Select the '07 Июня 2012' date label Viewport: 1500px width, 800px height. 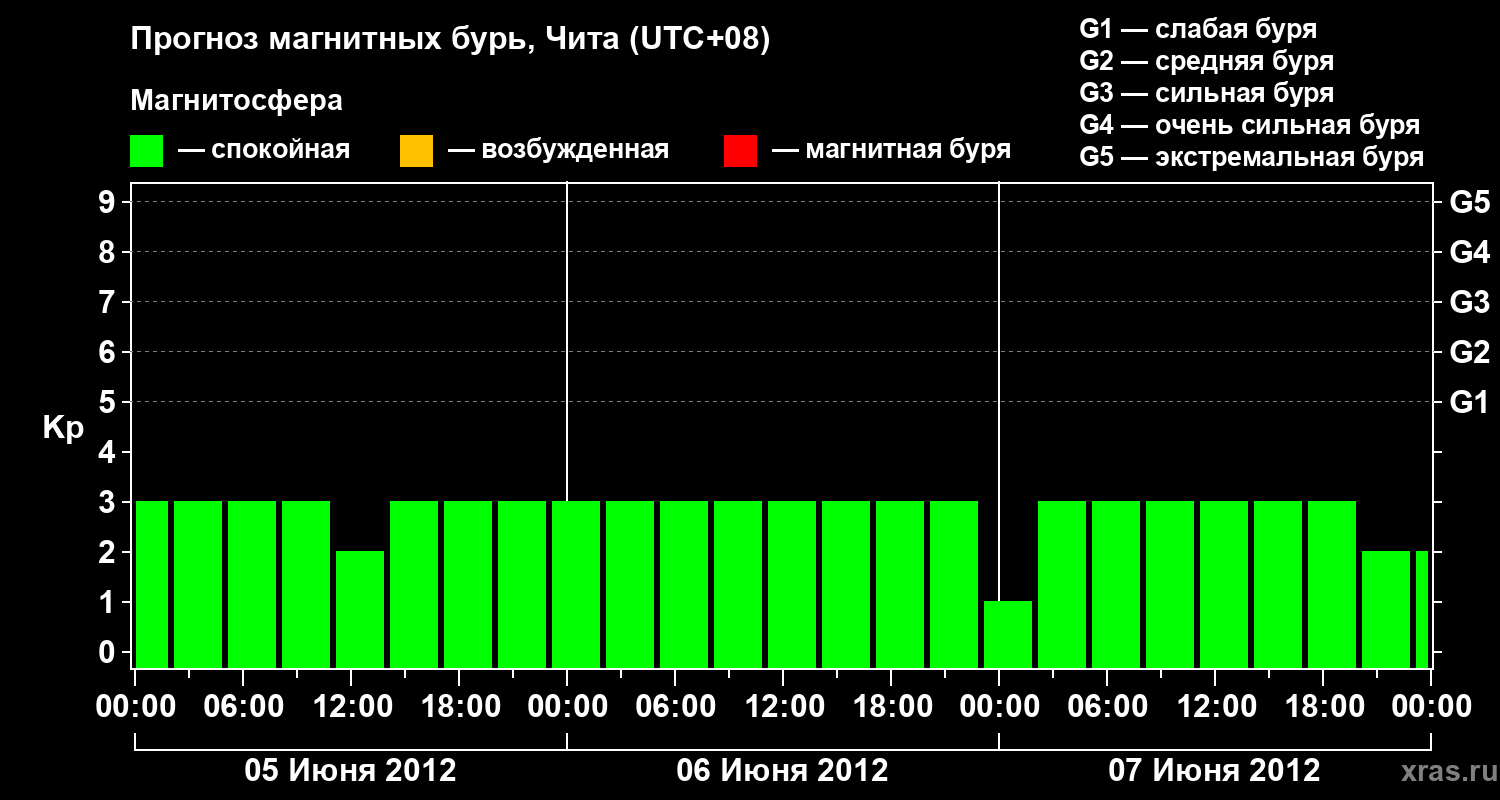(1215, 771)
